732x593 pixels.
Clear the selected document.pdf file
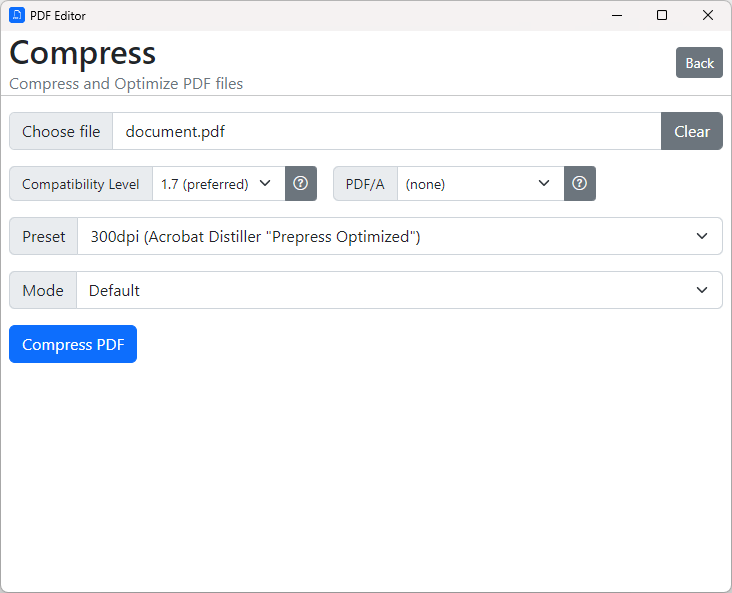point(691,131)
